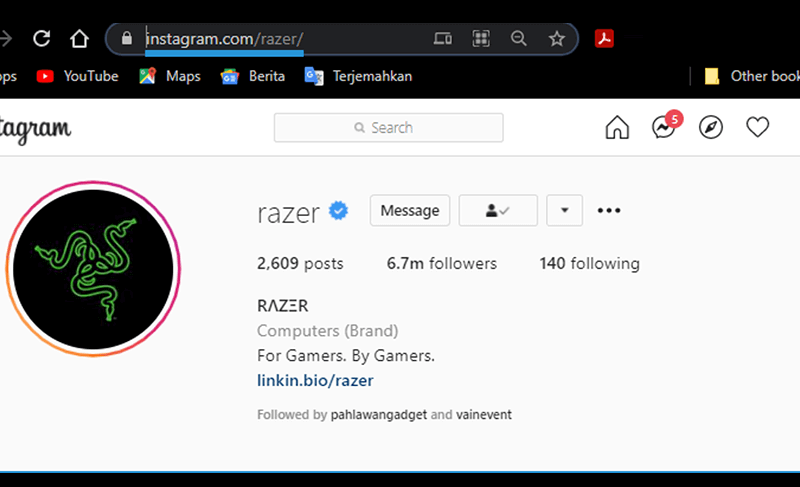This screenshot has width=800, height=487.
Task: Open activity notifications heart icon
Action: click(x=758, y=127)
